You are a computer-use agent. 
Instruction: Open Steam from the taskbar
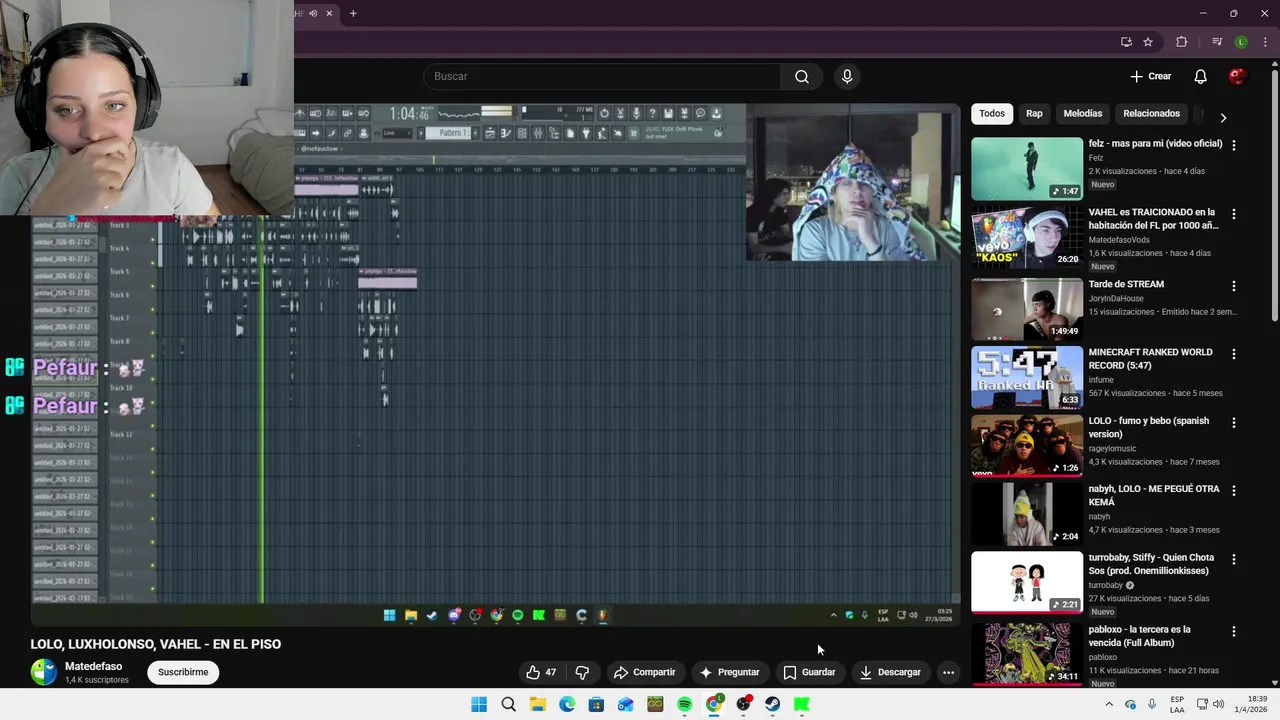[x=772, y=705]
